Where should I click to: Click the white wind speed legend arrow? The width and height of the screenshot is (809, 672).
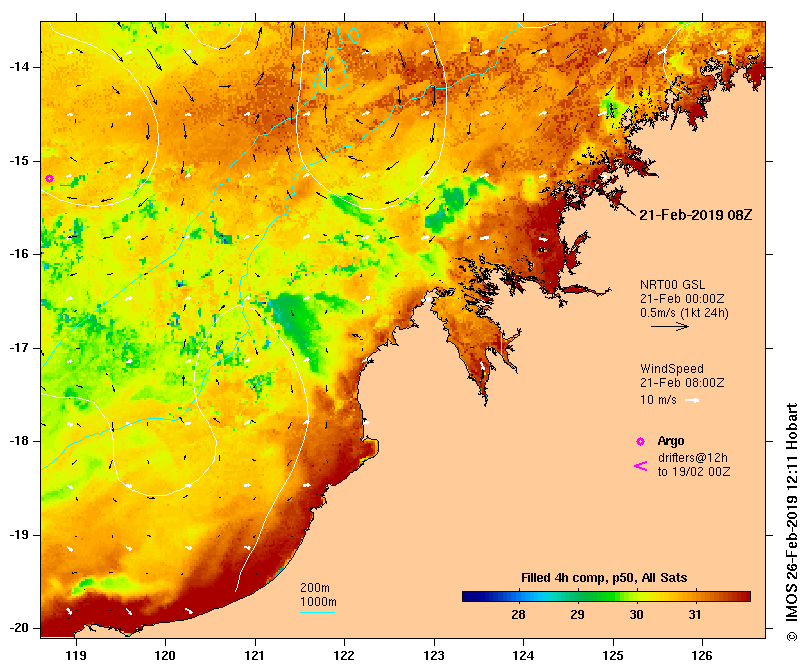pyautogui.click(x=692, y=400)
